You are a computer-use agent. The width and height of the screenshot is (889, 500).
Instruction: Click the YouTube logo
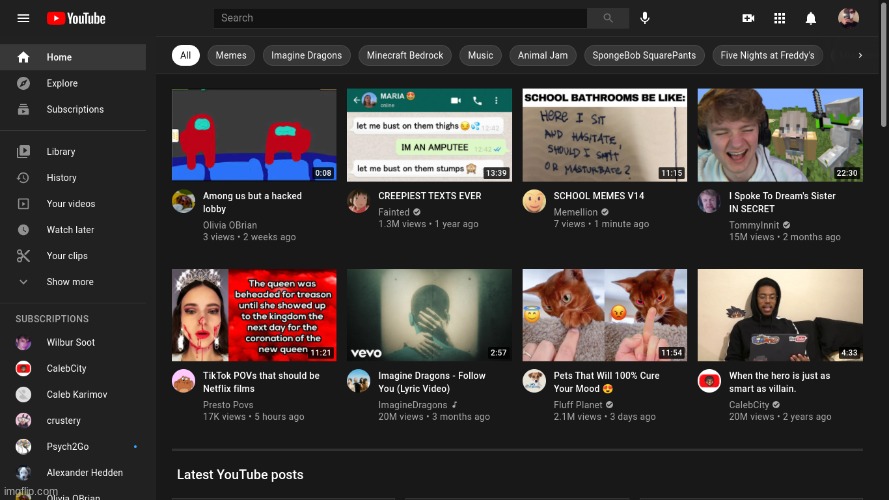76,18
